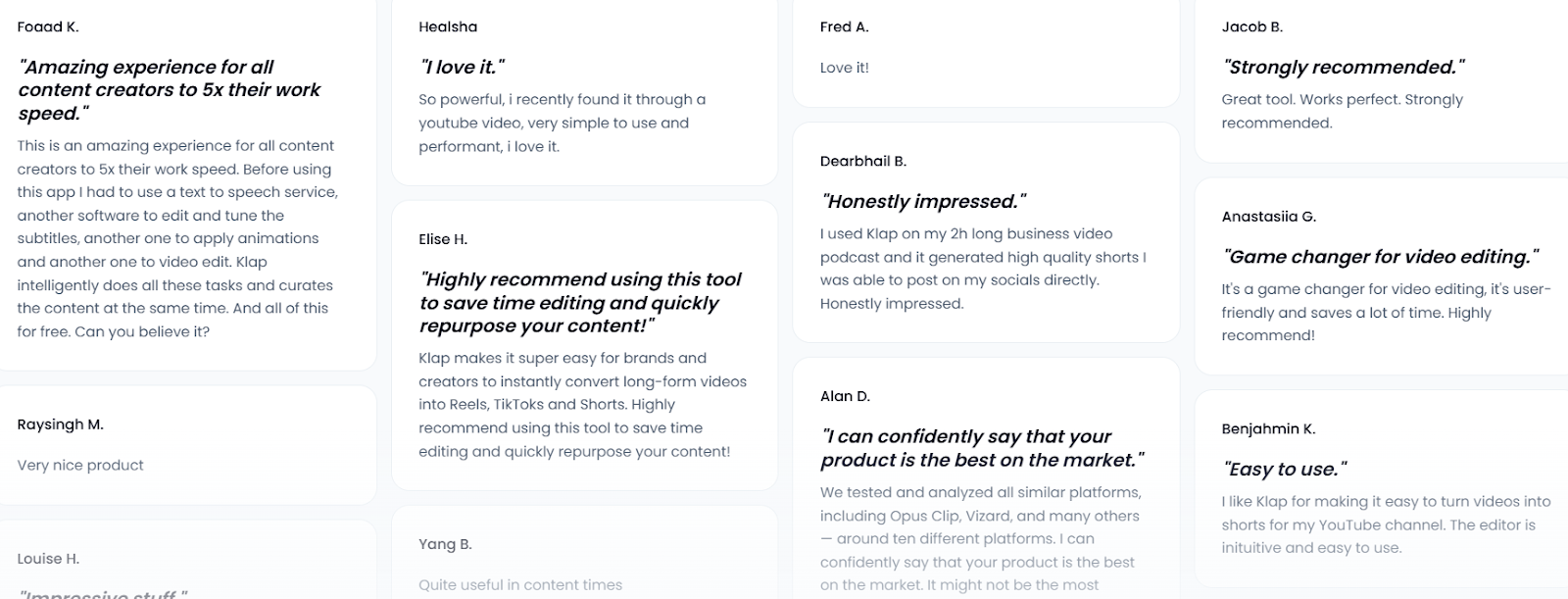Click the 'Easy to use.' headline
This screenshot has width=1568, height=599.
click(1284, 469)
